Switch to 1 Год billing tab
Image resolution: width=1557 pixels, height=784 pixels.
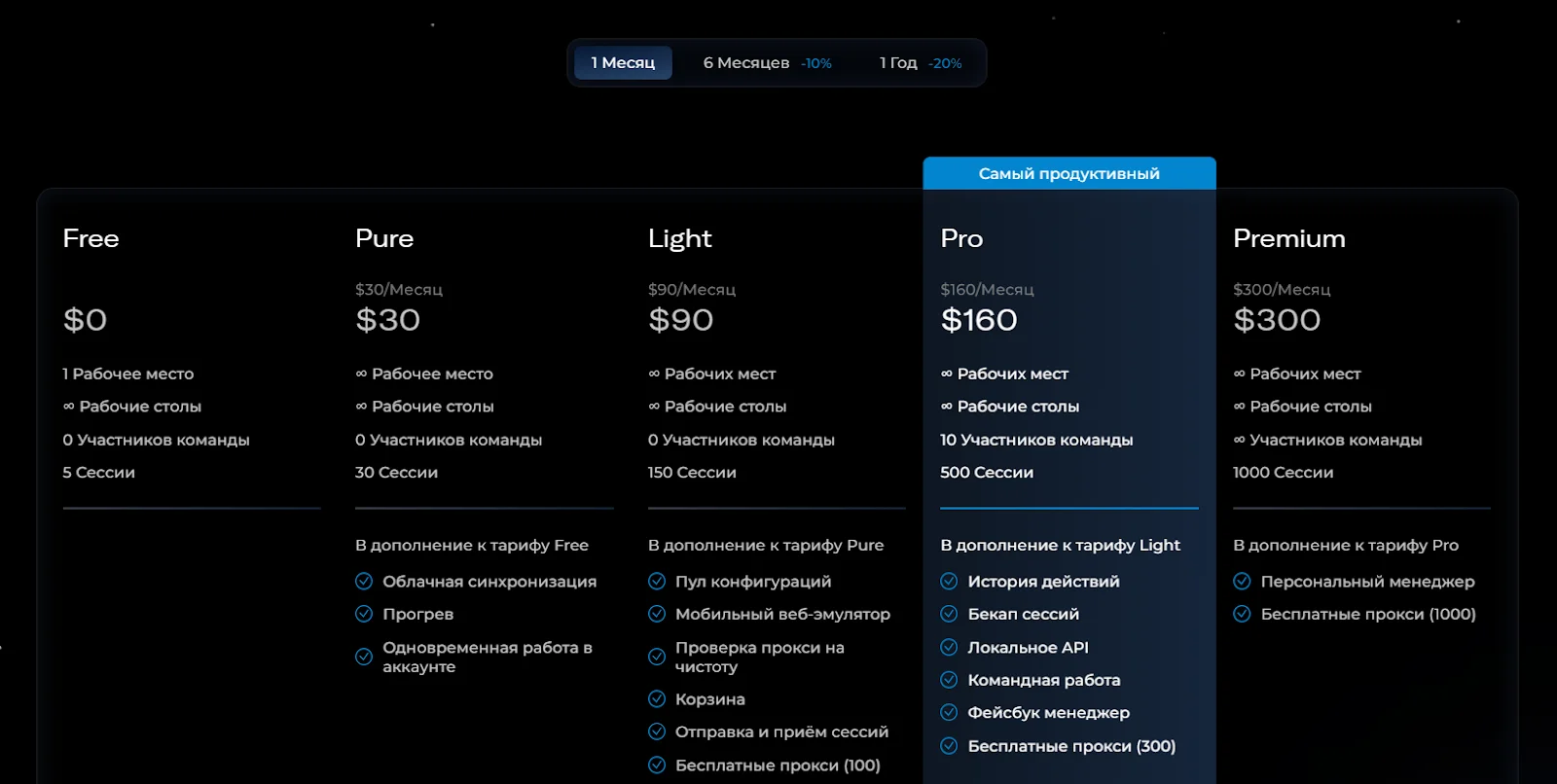921,63
